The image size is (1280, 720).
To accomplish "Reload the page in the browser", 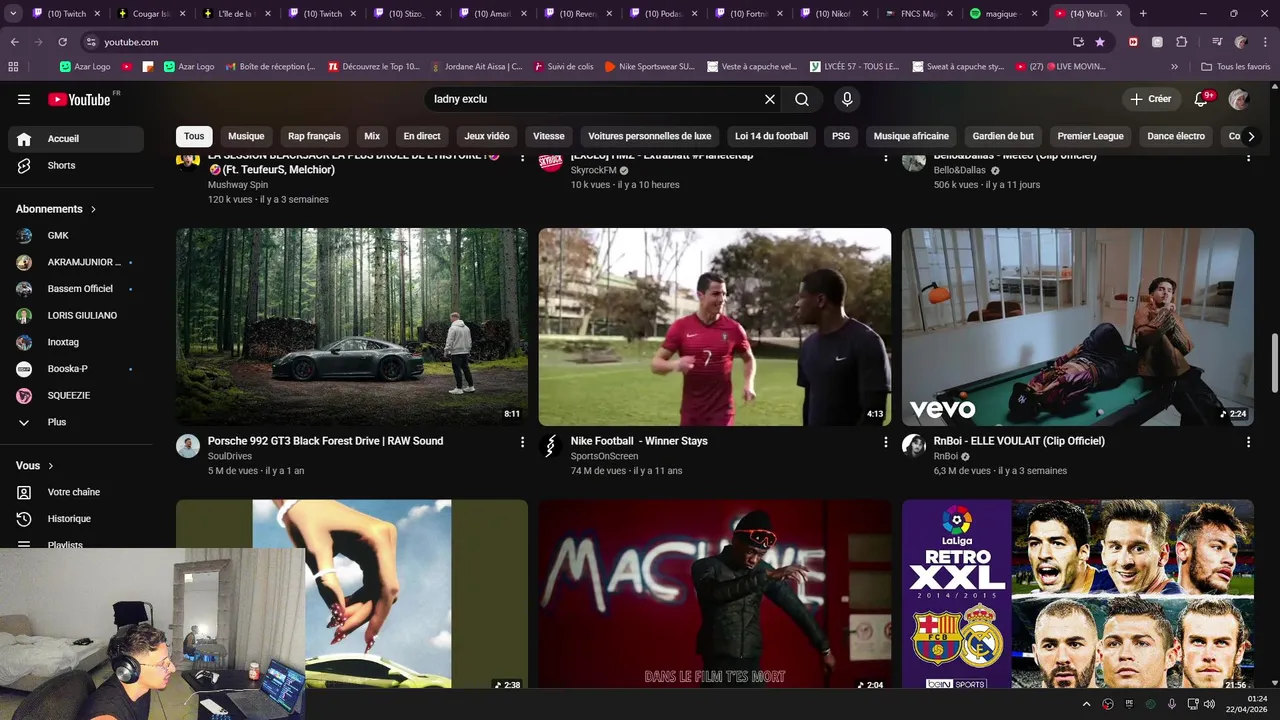I will coord(62,42).
